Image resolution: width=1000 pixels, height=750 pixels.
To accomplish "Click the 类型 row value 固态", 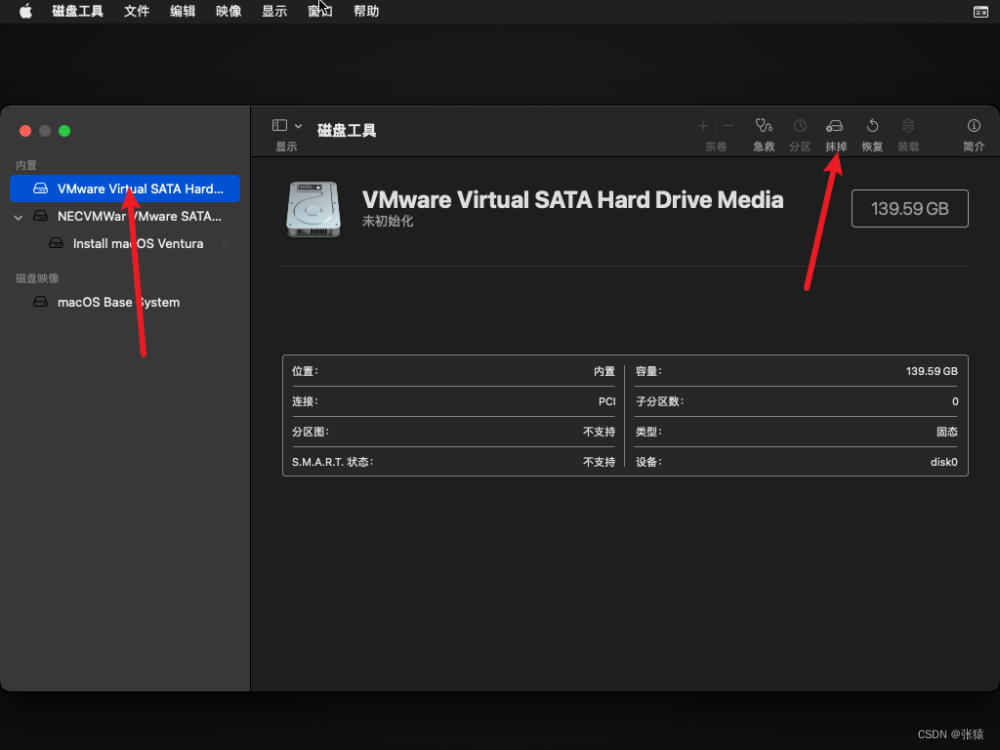I will [x=947, y=432].
